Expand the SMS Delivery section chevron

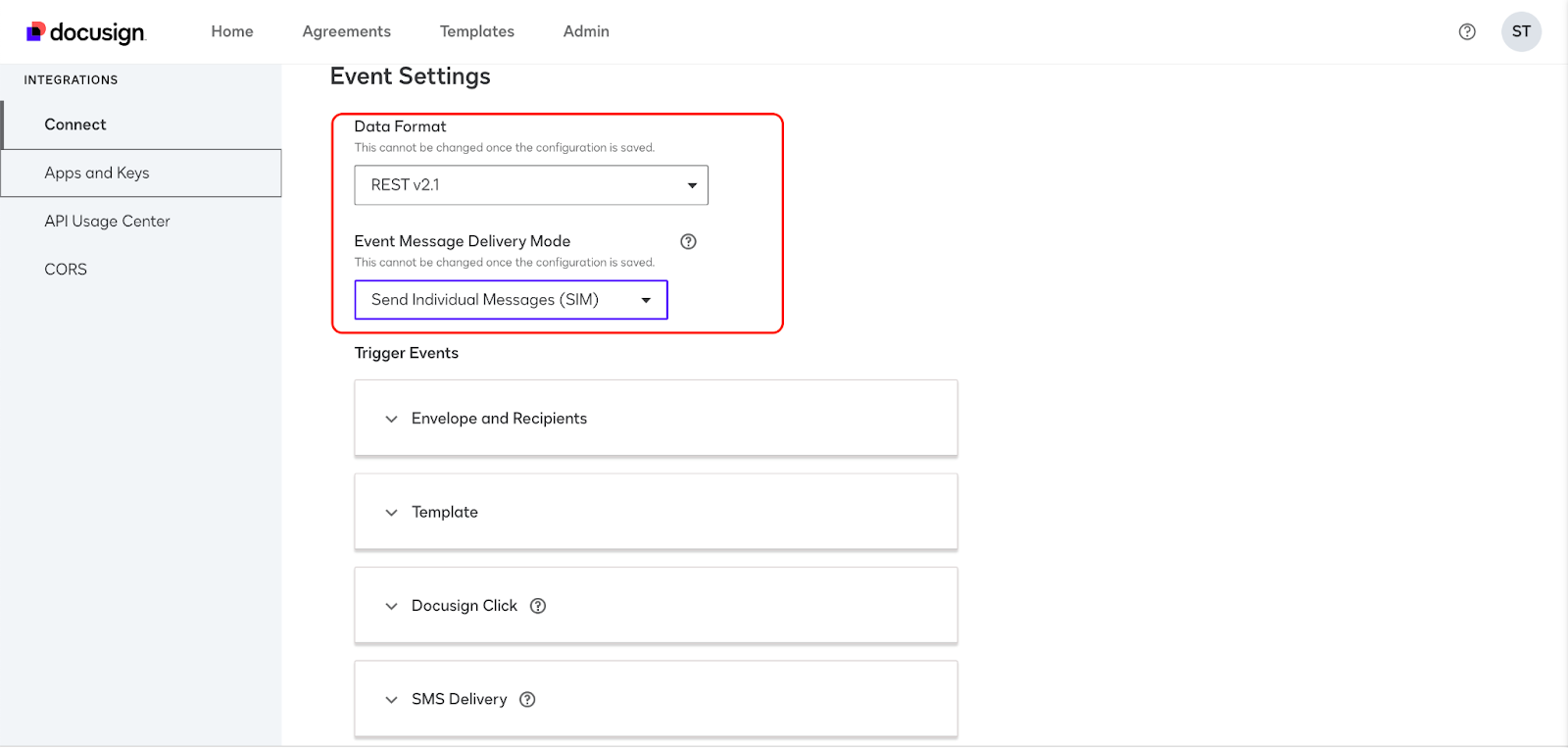[x=391, y=699]
